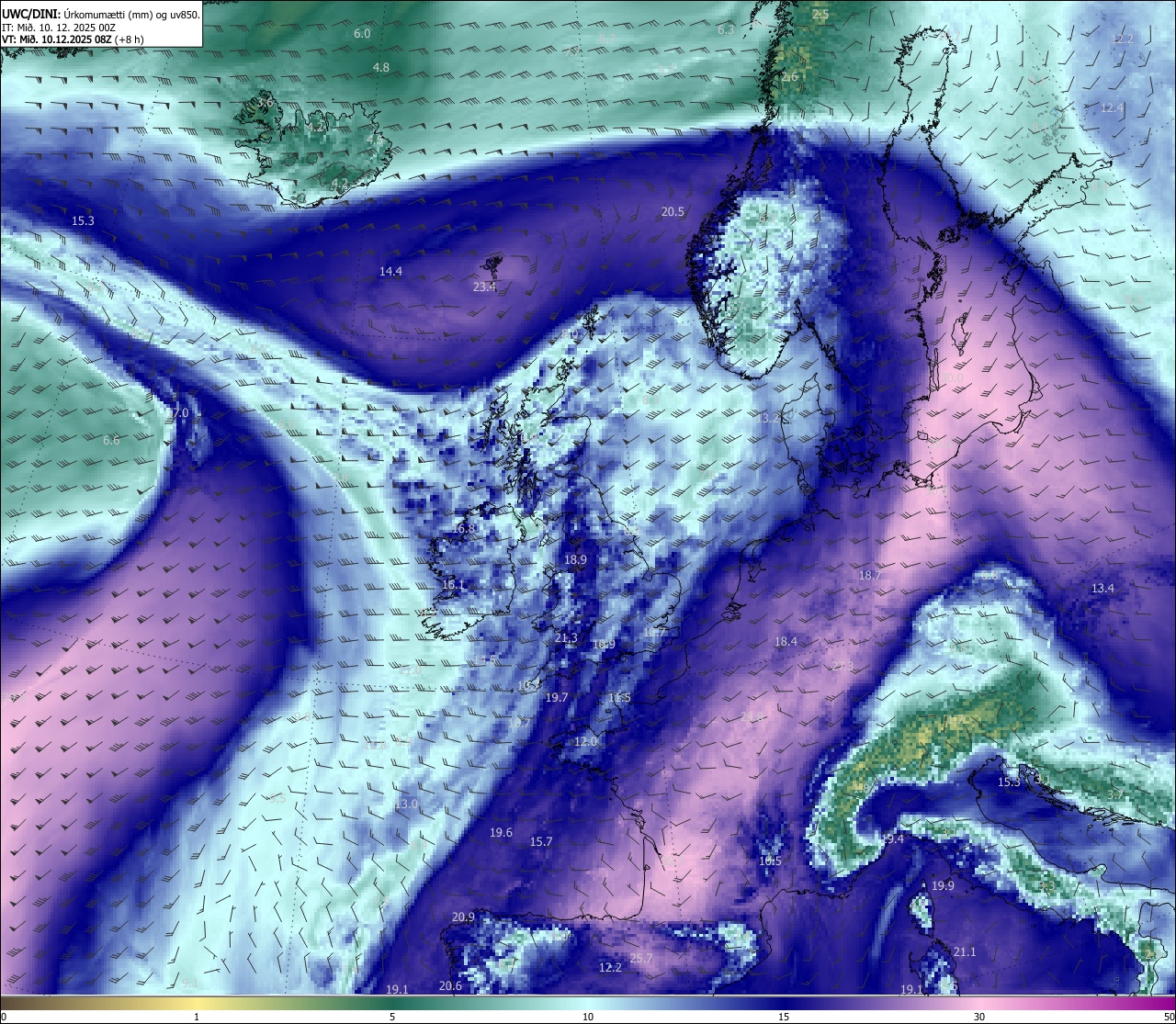Click the map value 19.6

(501, 833)
